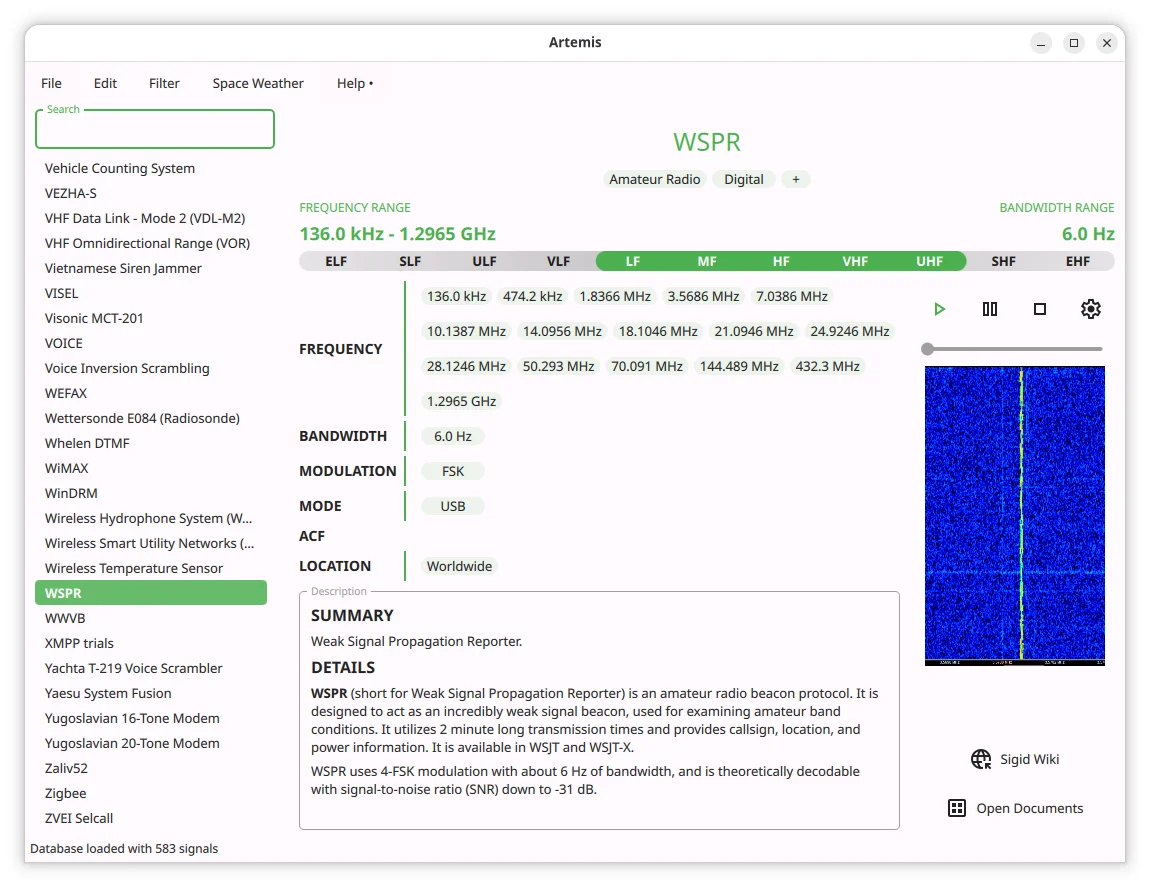Viewport: 1150px width, 887px height.
Task: Click the 144.489 MHz frequency chip
Action: coord(739,366)
